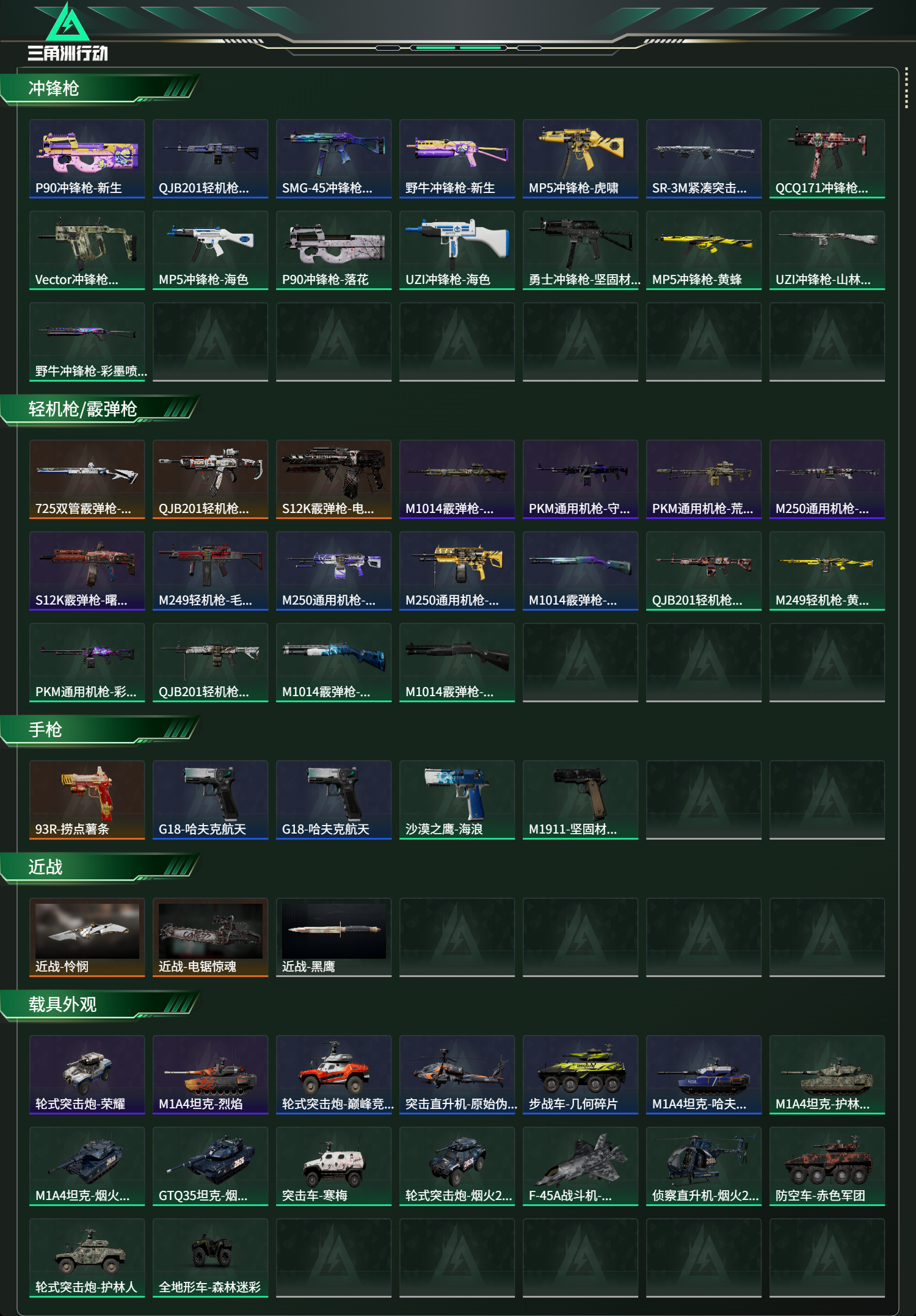Click the 野牛冲锋枪-彩墨喷... item

pos(87,342)
